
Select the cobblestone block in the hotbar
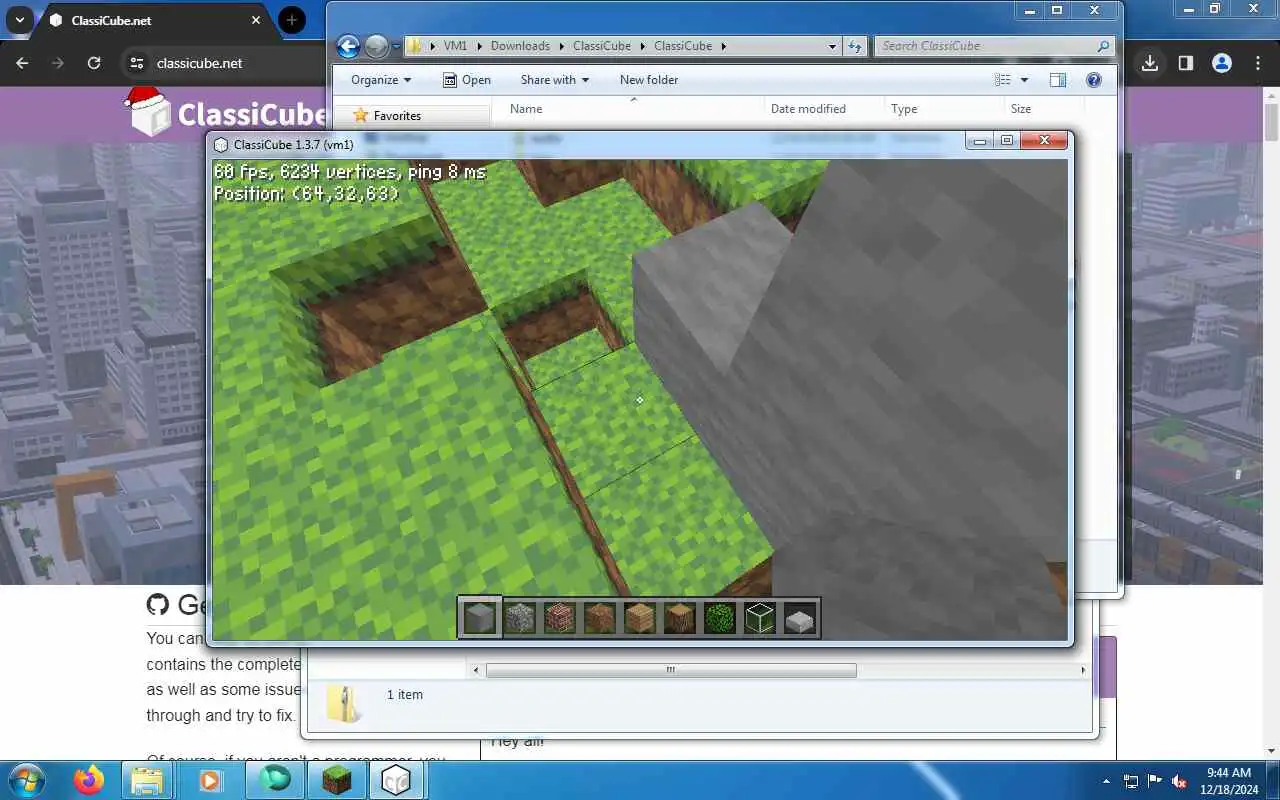click(x=520, y=618)
